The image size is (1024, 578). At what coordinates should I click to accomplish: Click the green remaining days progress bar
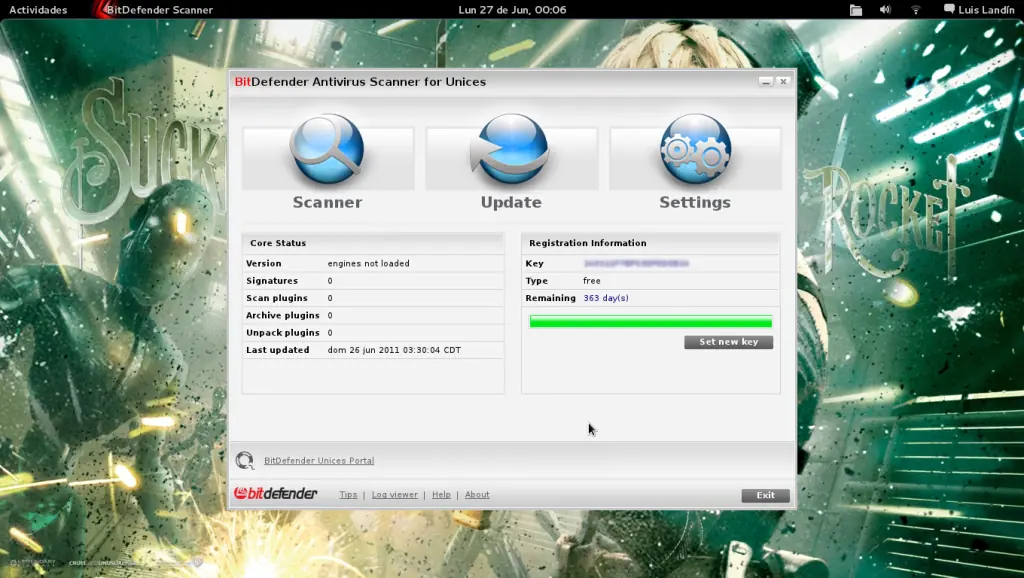(x=650, y=321)
